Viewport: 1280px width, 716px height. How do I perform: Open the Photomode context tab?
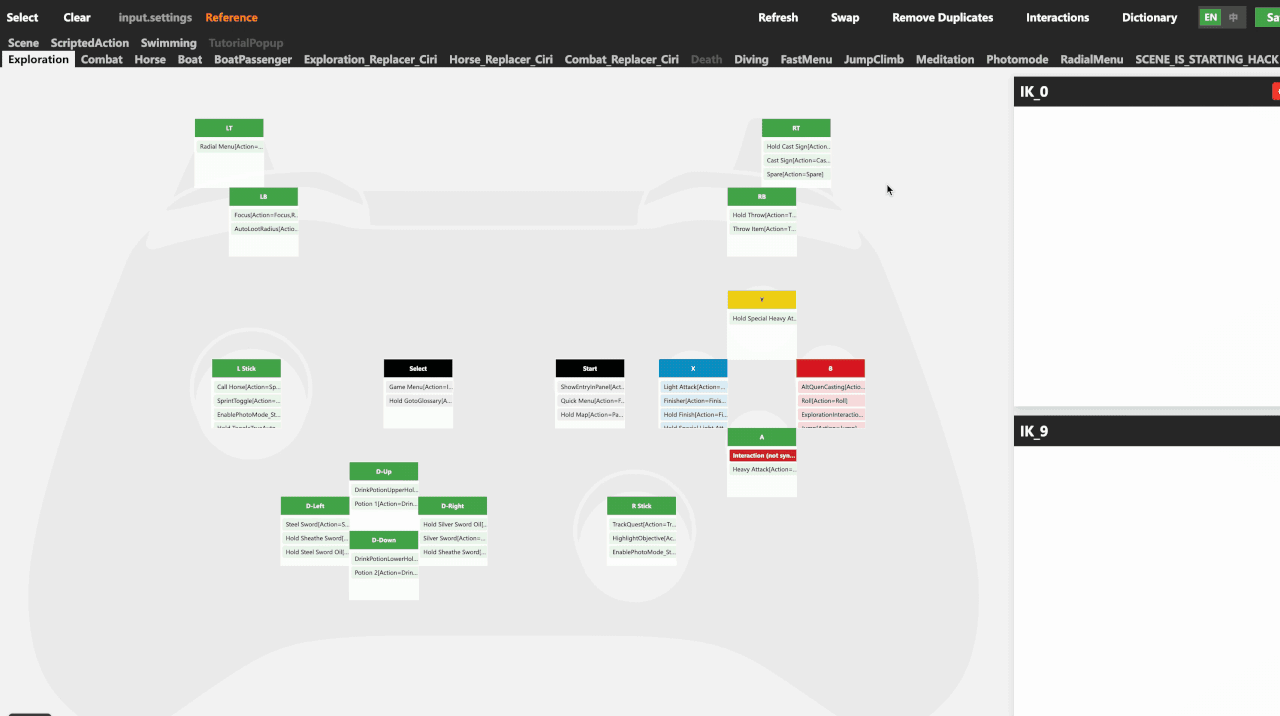point(1017,59)
